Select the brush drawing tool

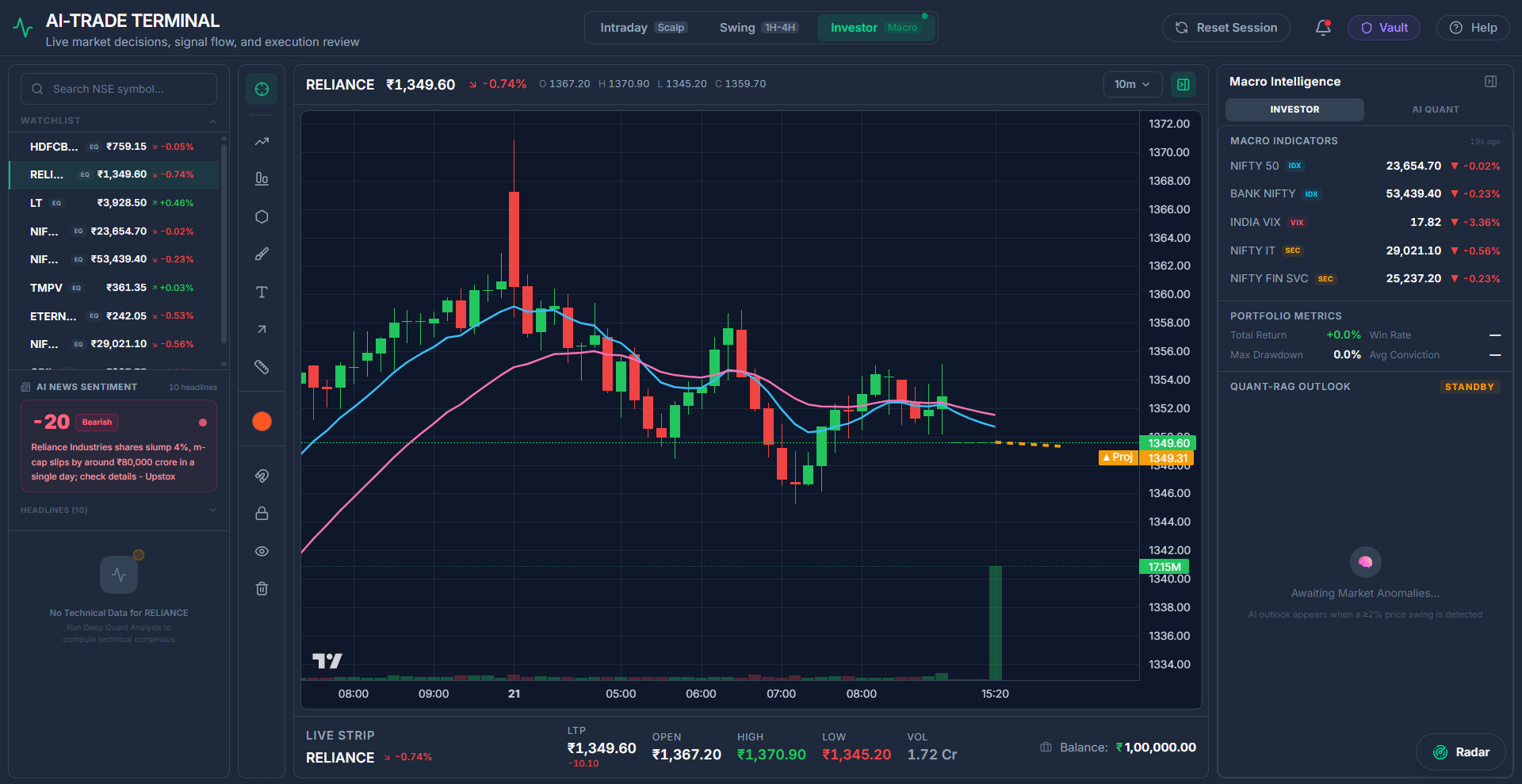[x=262, y=254]
